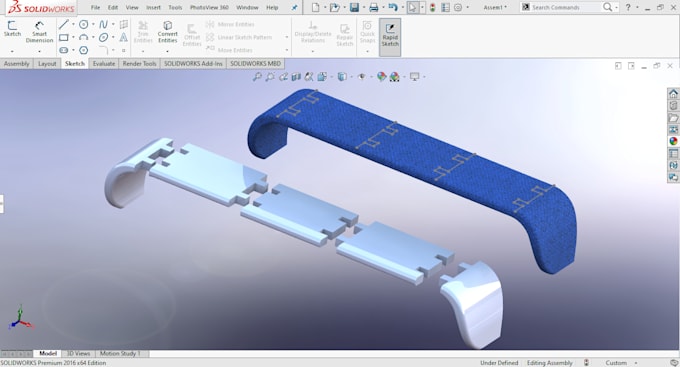
Task: Choose the Line sketch tool
Action: 64,24
